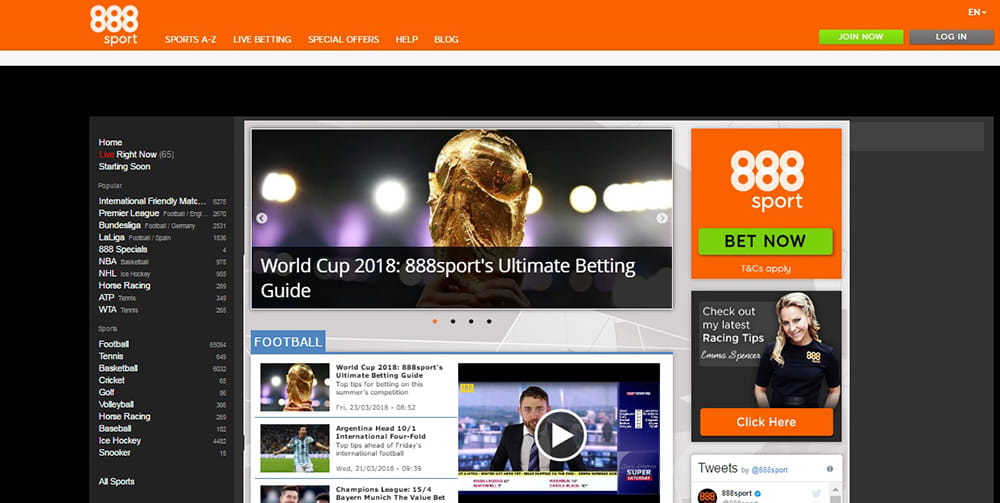
Task: Visit the Blog menu item
Action: (x=446, y=40)
